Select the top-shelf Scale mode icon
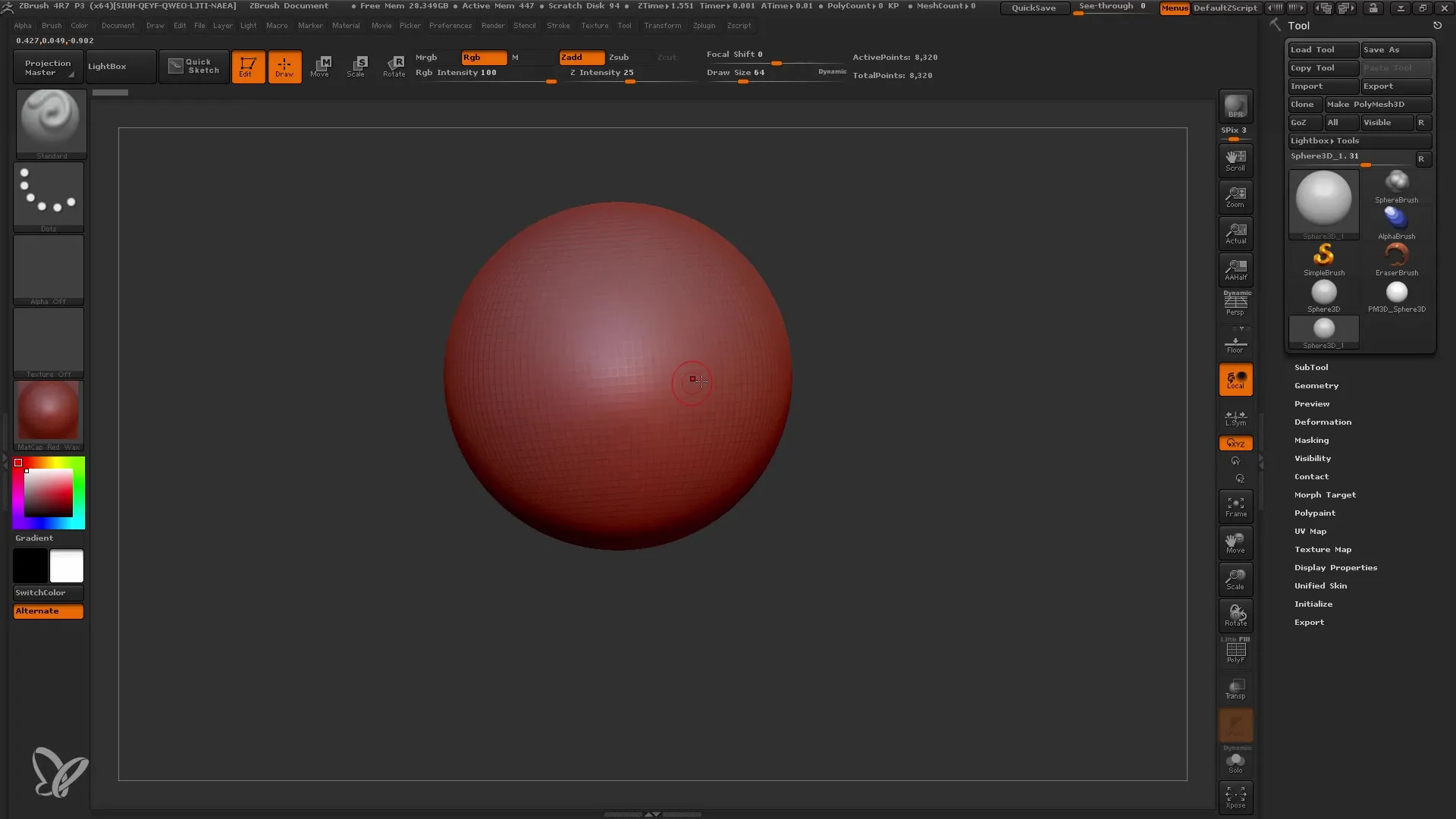 coord(356,66)
